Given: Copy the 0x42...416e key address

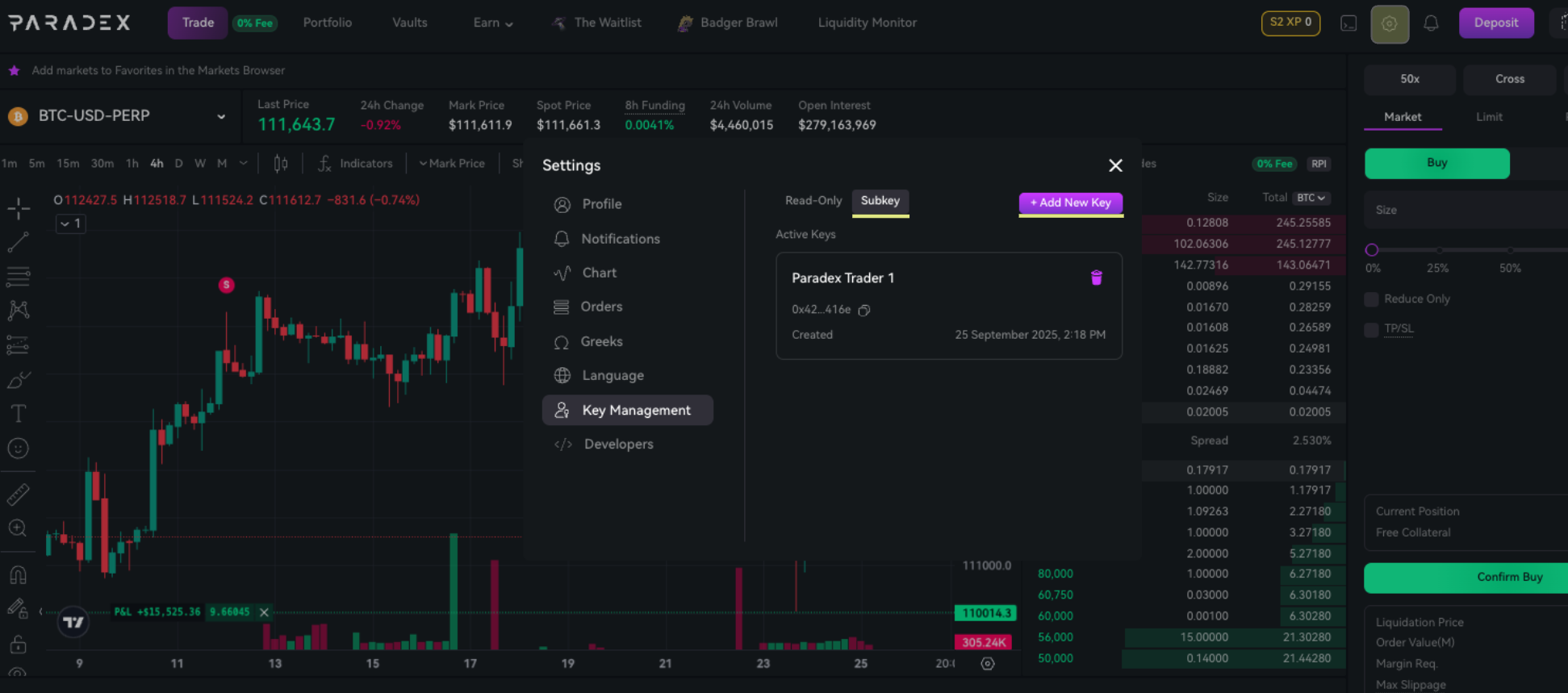Looking at the screenshot, I should click(864, 310).
